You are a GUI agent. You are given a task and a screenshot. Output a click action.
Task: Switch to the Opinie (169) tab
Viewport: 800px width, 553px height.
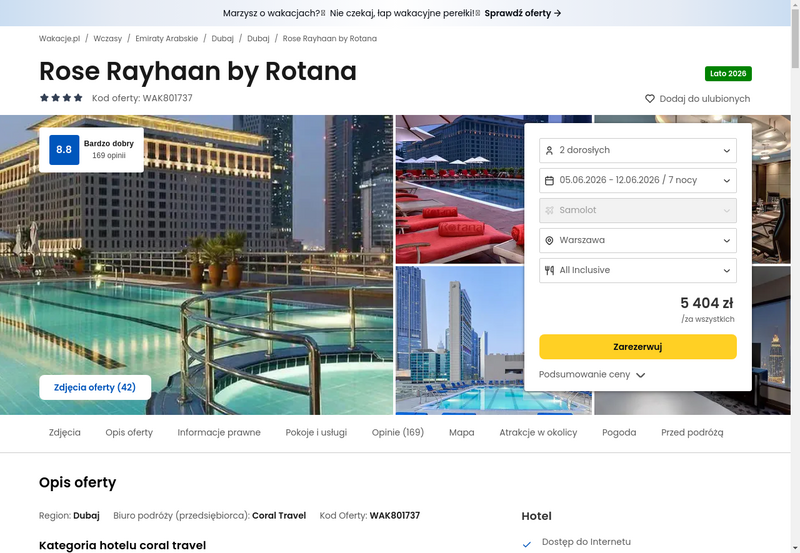point(398,433)
